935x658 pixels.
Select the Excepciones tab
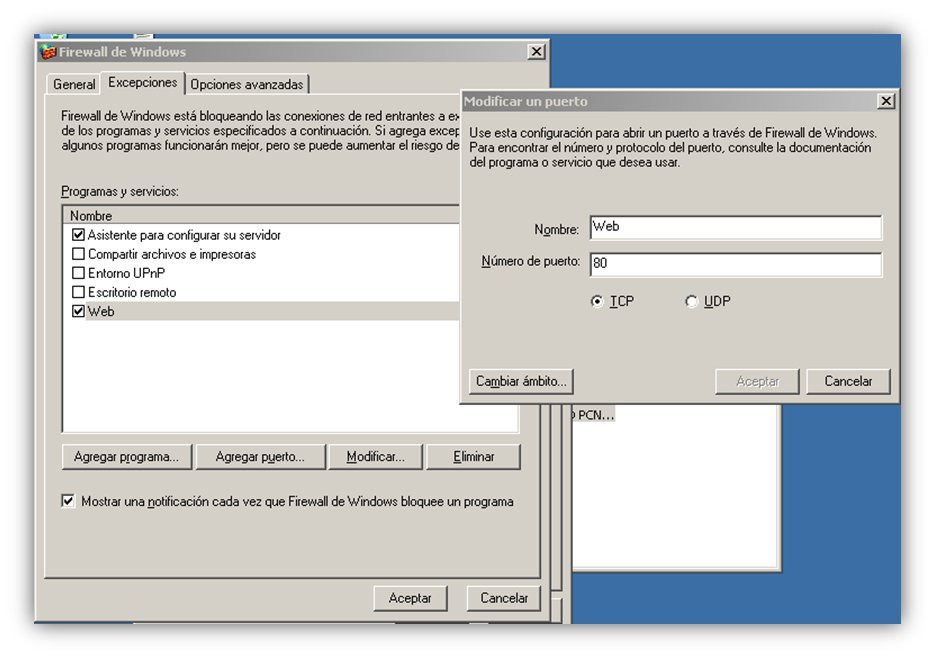click(143, 82)
